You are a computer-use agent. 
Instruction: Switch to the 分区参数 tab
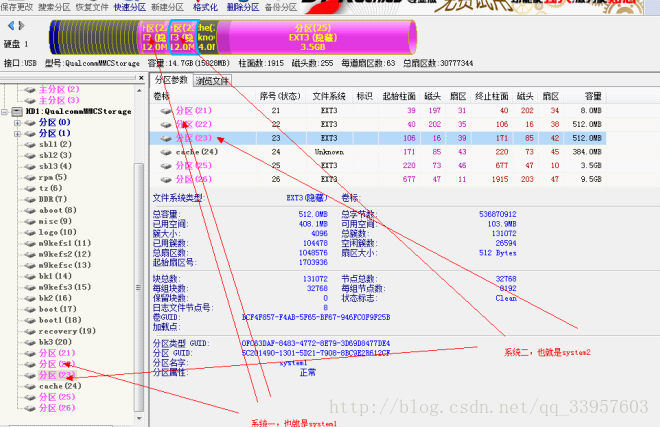171,80
